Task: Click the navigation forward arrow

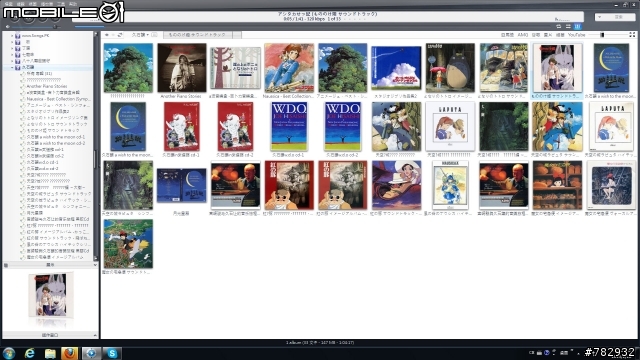Action: point(113,35)
